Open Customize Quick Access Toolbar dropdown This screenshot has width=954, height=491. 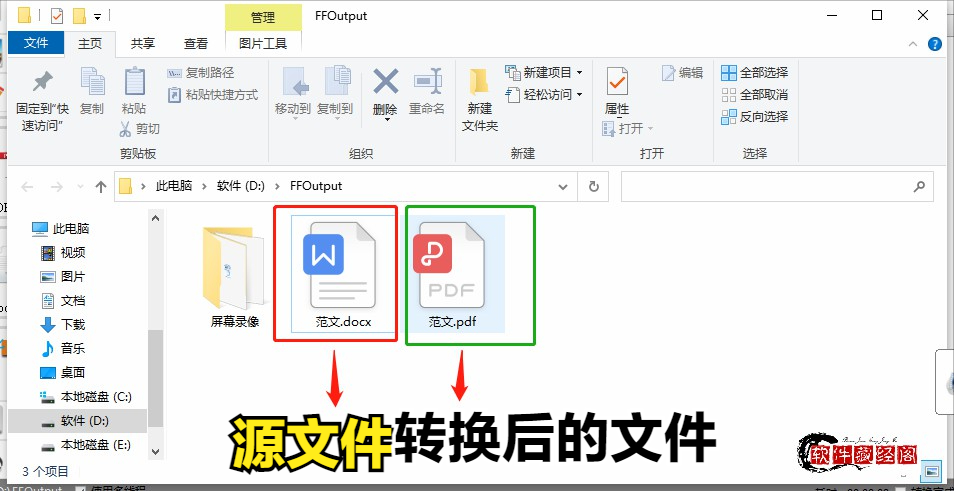tap(97, 16)
